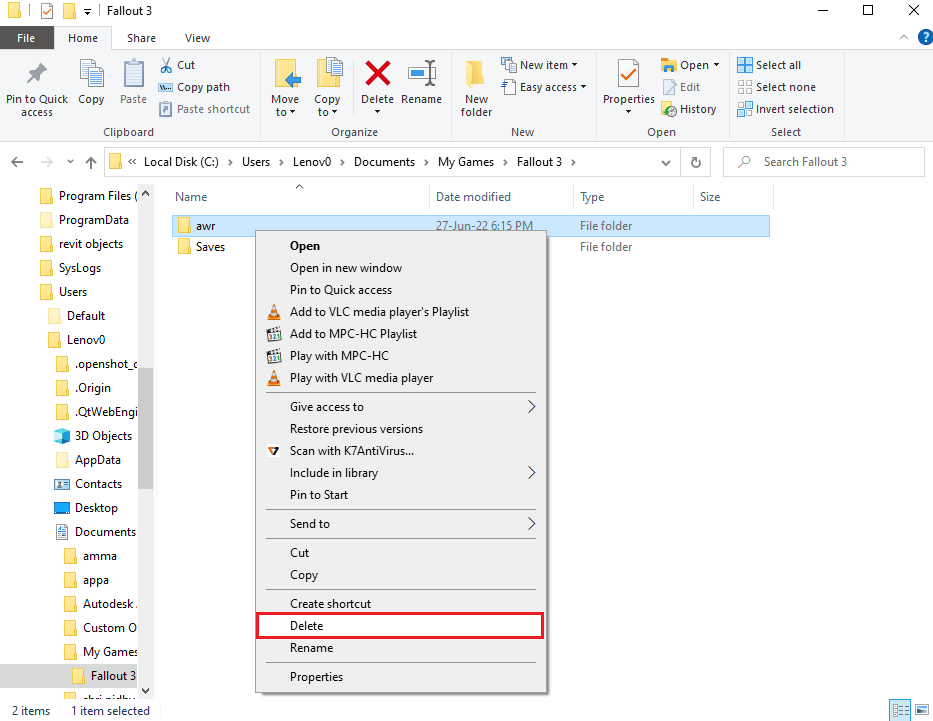Click the Search Fallout 3 box
The image size is (933, 721).
pyautogui.click(x=824, y=162)
